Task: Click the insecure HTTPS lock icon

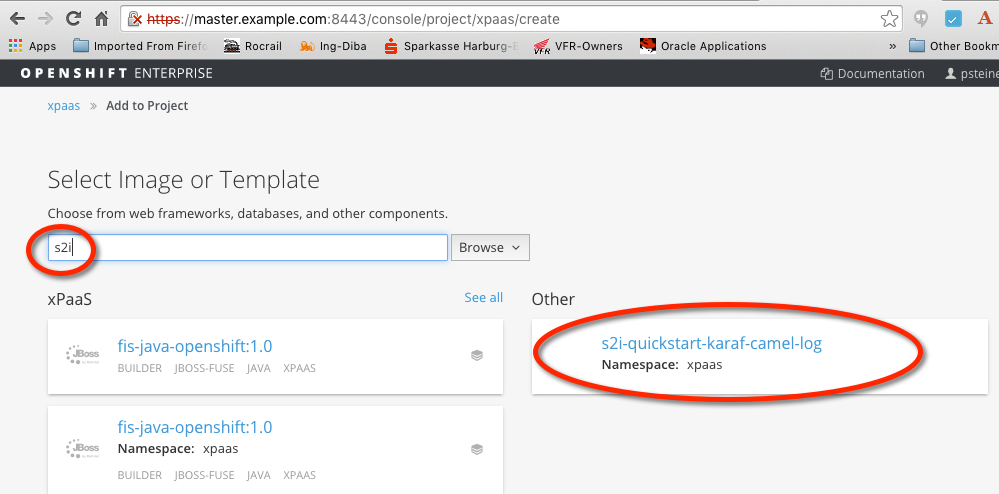Action: point(134,19)
